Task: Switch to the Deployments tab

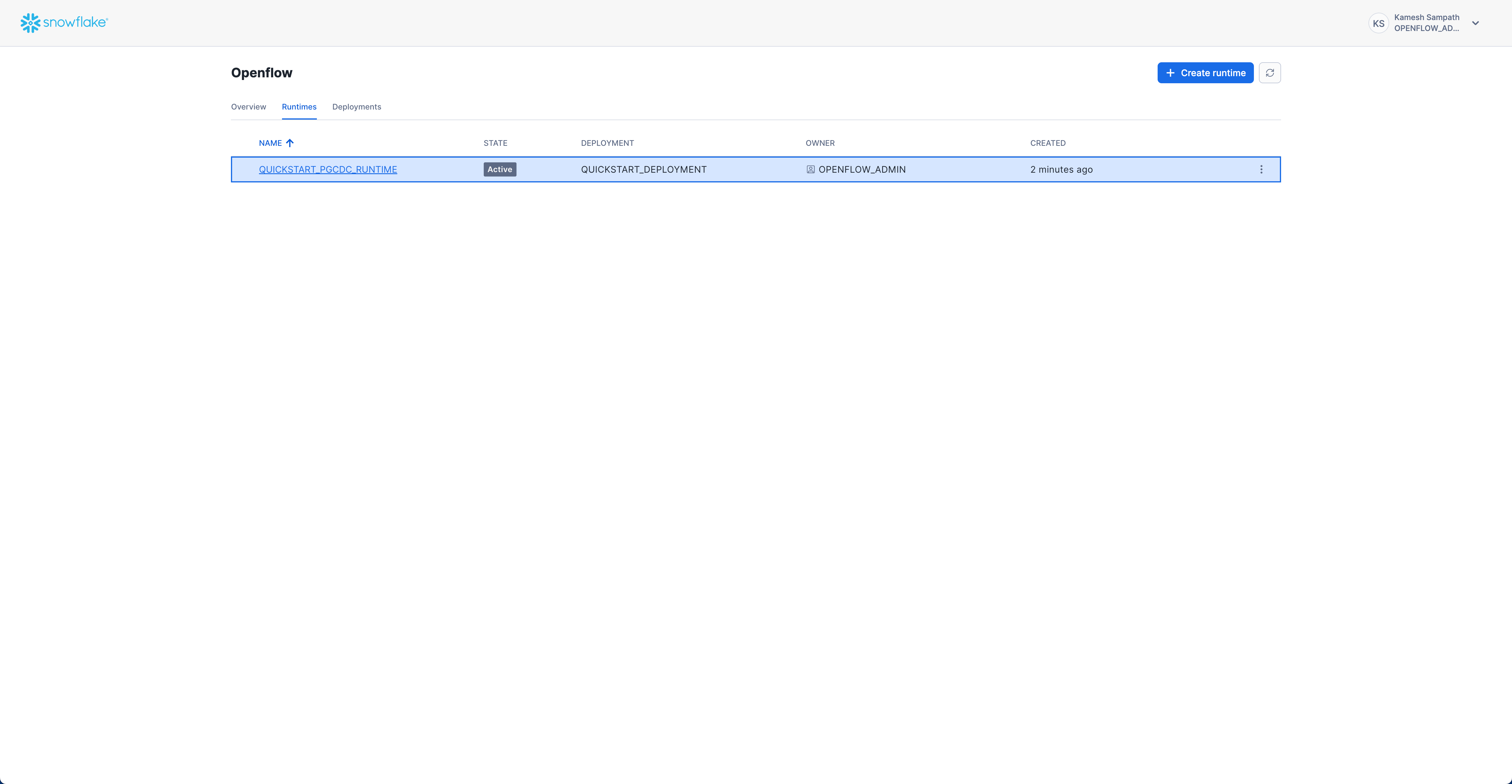Action: pos(356,107)
